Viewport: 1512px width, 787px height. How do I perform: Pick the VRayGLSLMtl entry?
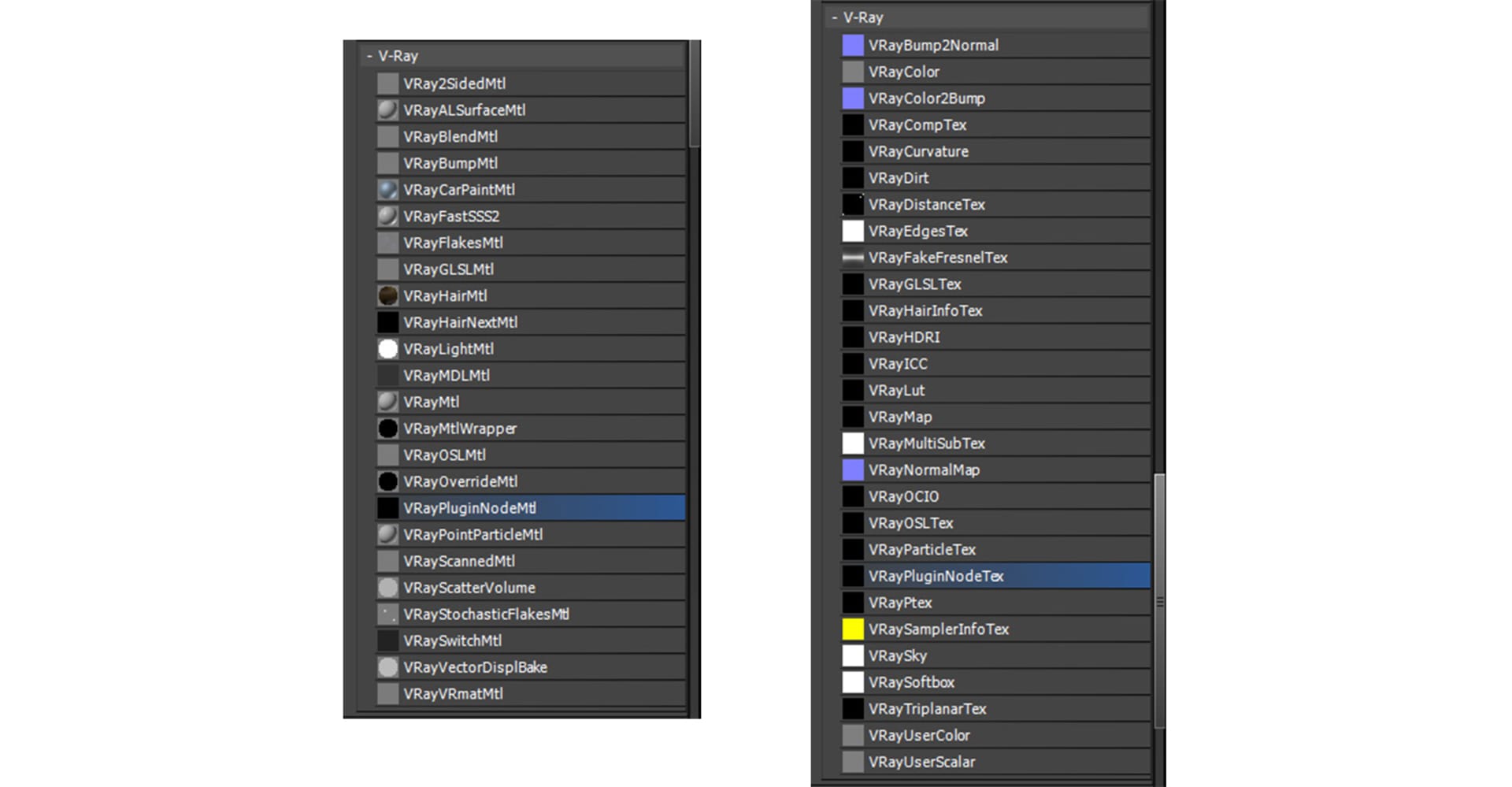tap(531, 269)
